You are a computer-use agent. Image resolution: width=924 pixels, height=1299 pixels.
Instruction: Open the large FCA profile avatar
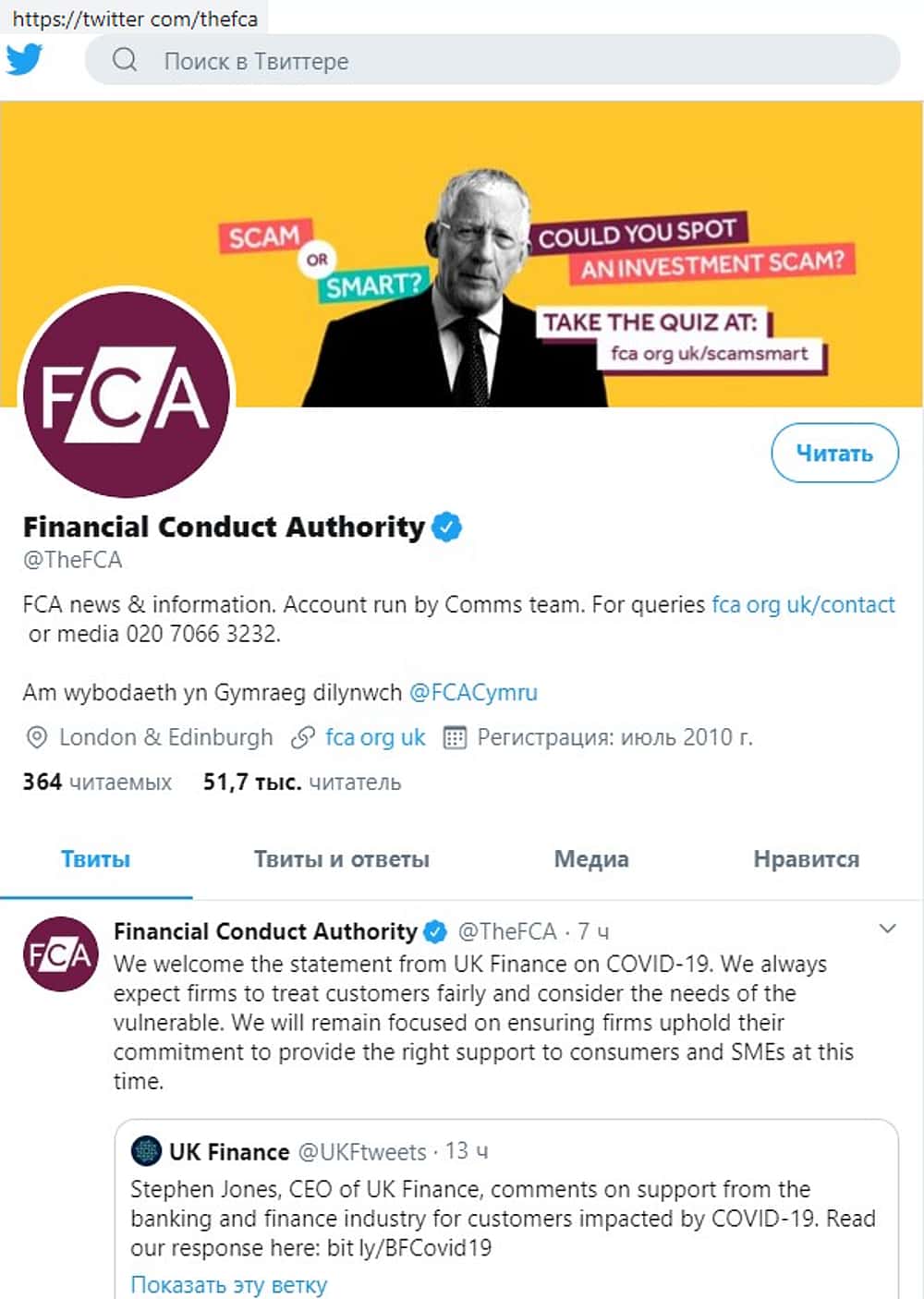tap(126, 395)
